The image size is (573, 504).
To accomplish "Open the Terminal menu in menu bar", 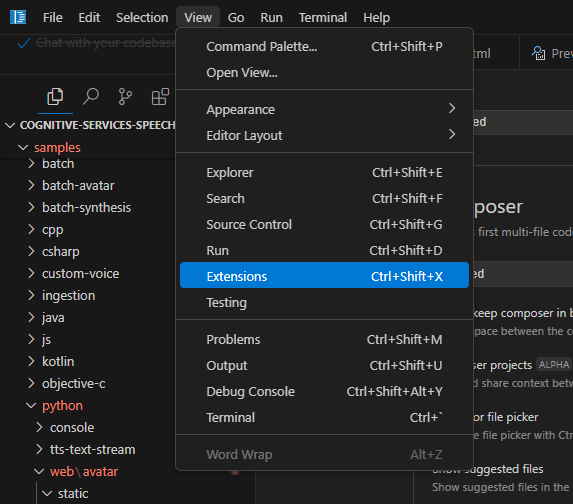I will coord(323,18).
